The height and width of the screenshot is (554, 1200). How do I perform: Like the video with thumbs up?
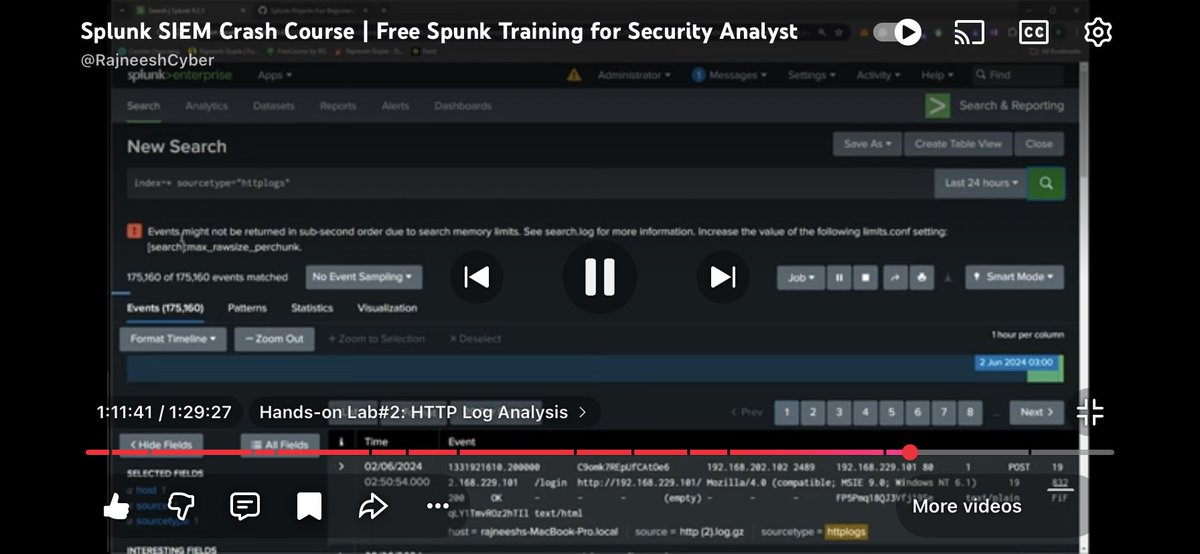click(x=117, y=506)
